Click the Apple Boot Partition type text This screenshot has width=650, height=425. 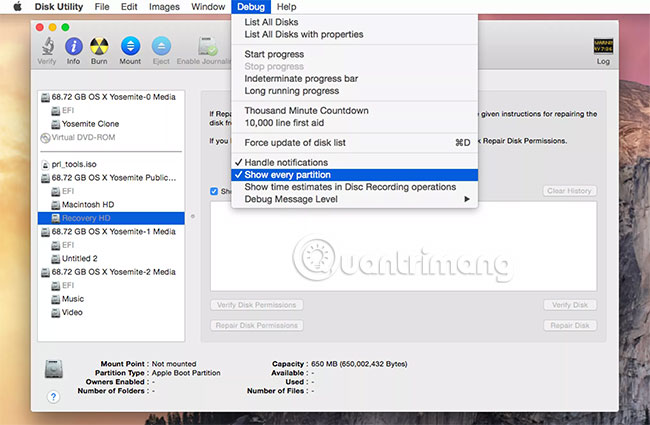tap(186, 373)
